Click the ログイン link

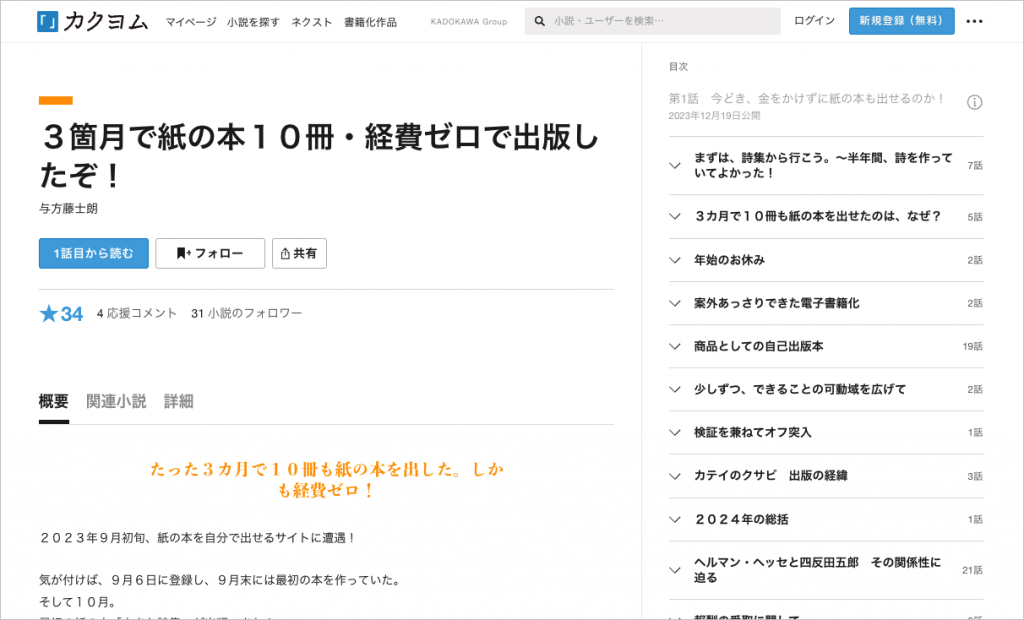point(814,21)
